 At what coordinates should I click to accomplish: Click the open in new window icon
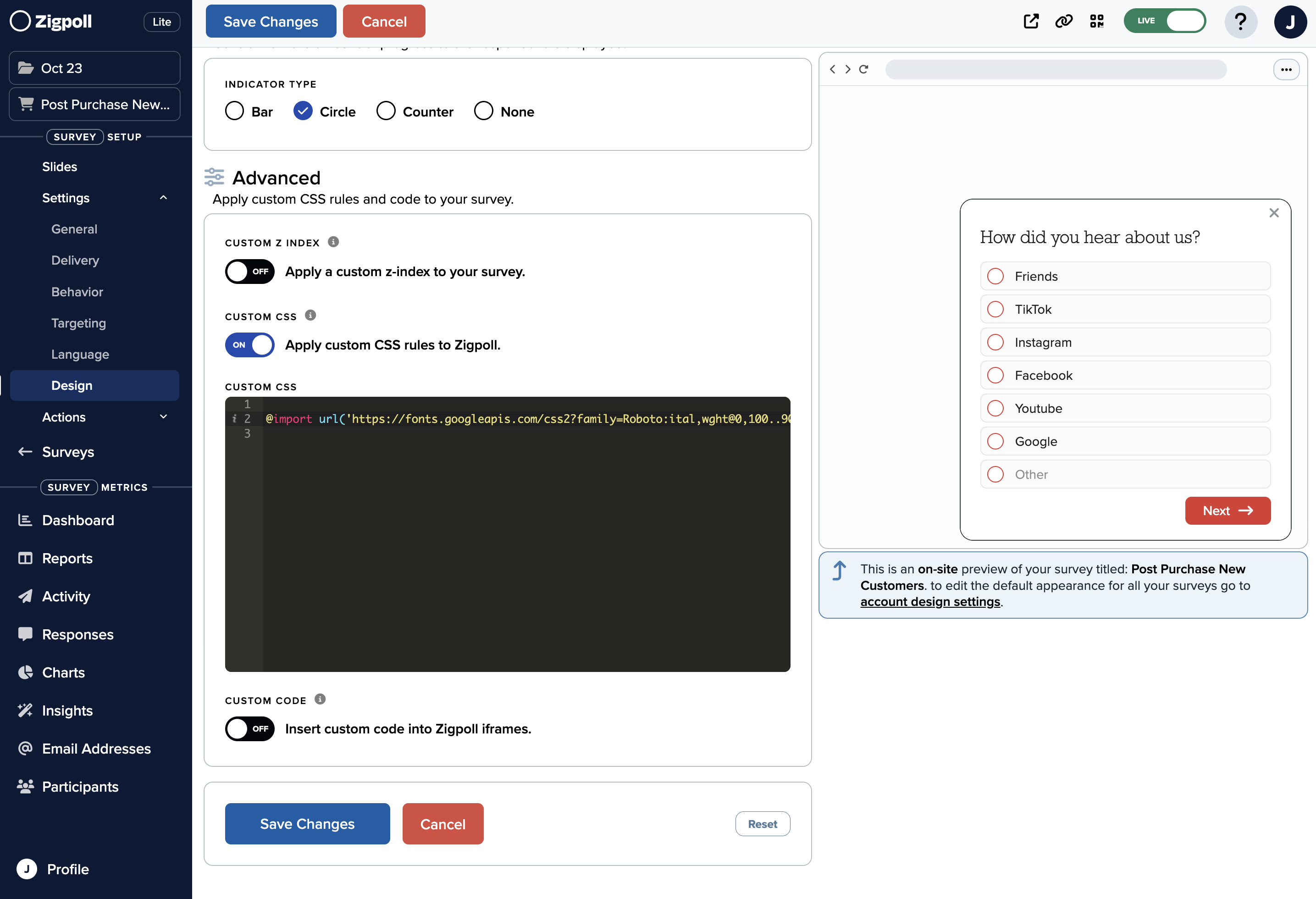[1031, 22]
